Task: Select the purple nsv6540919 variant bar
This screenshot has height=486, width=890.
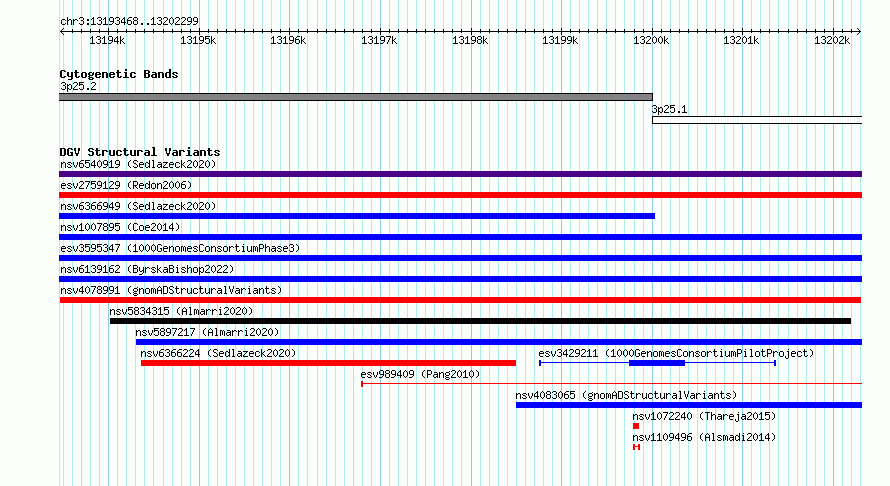Action: point(460,174)
